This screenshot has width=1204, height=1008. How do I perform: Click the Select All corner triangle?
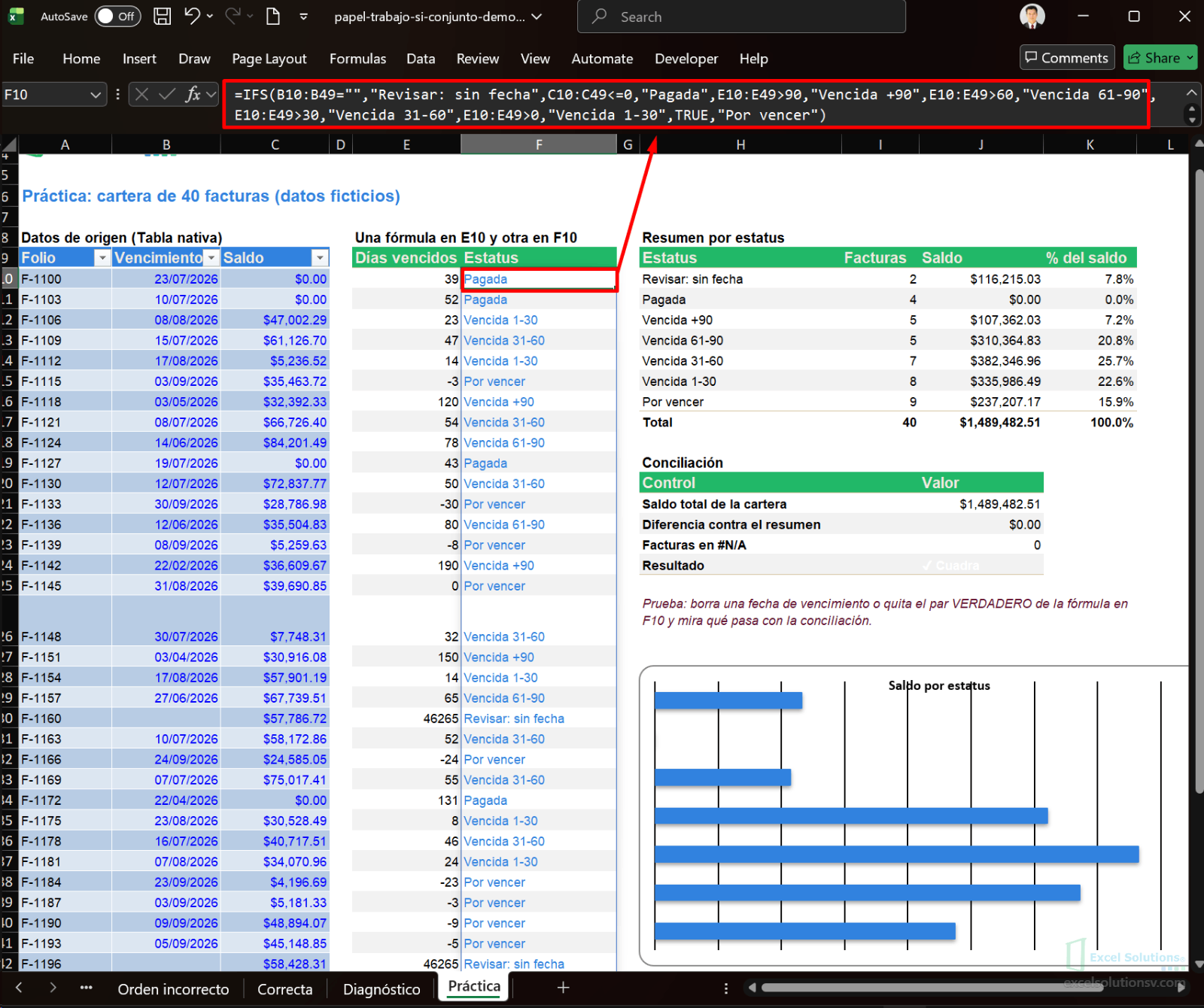pos(9,145)
